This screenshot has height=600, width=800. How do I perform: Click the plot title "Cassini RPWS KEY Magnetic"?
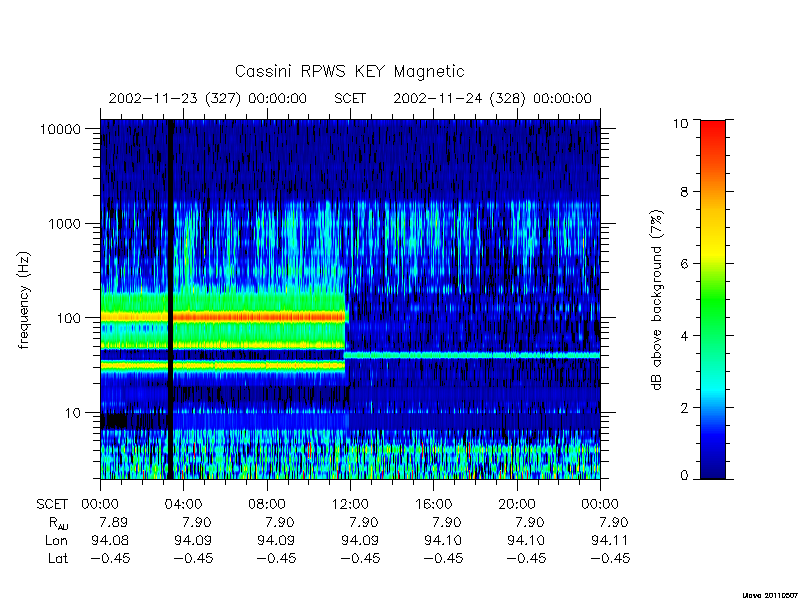(349, 71)
